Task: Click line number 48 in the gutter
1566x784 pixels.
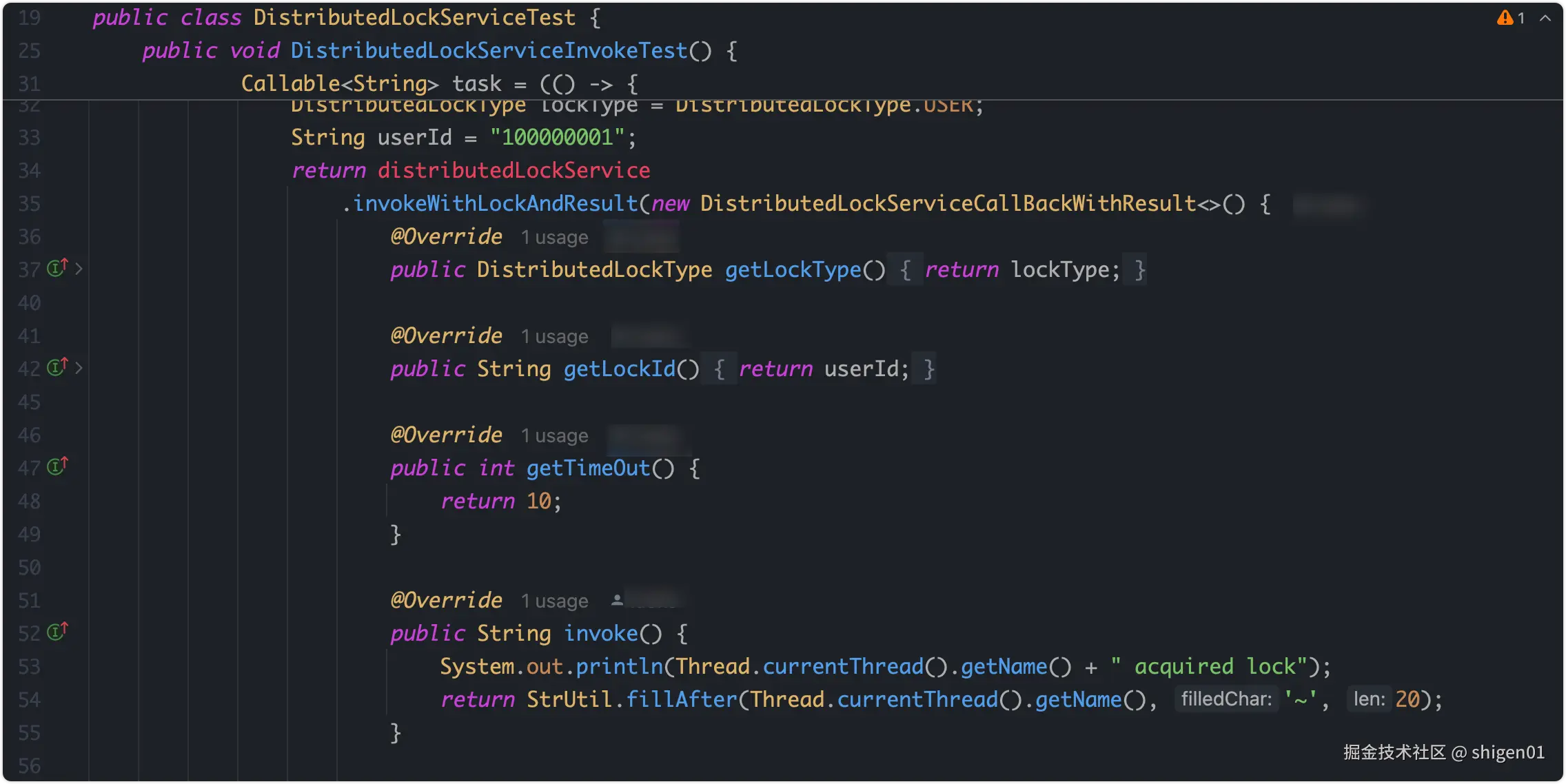Action: [x=29, y=501]
